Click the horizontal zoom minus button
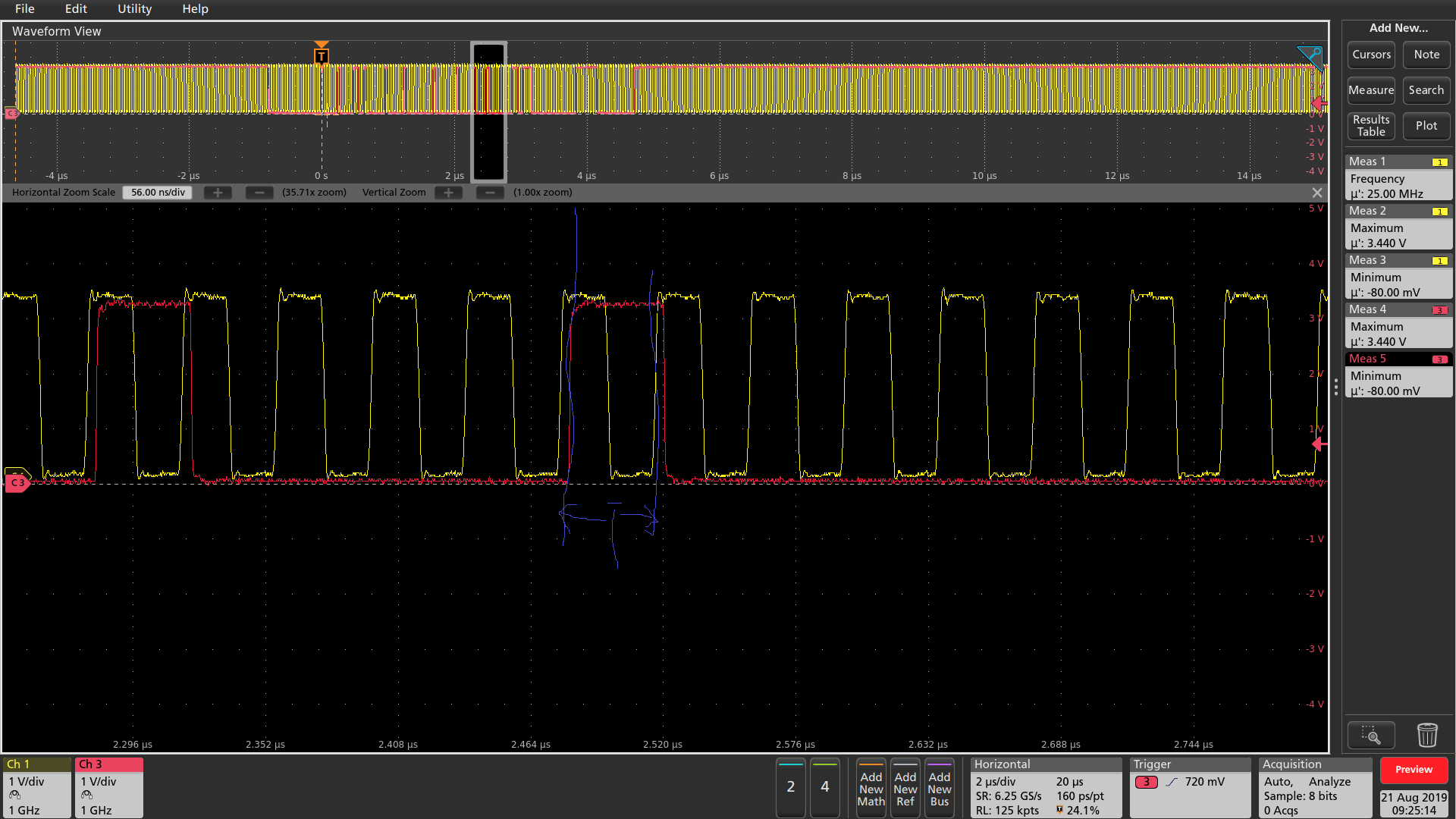 [x=259, y=193]
